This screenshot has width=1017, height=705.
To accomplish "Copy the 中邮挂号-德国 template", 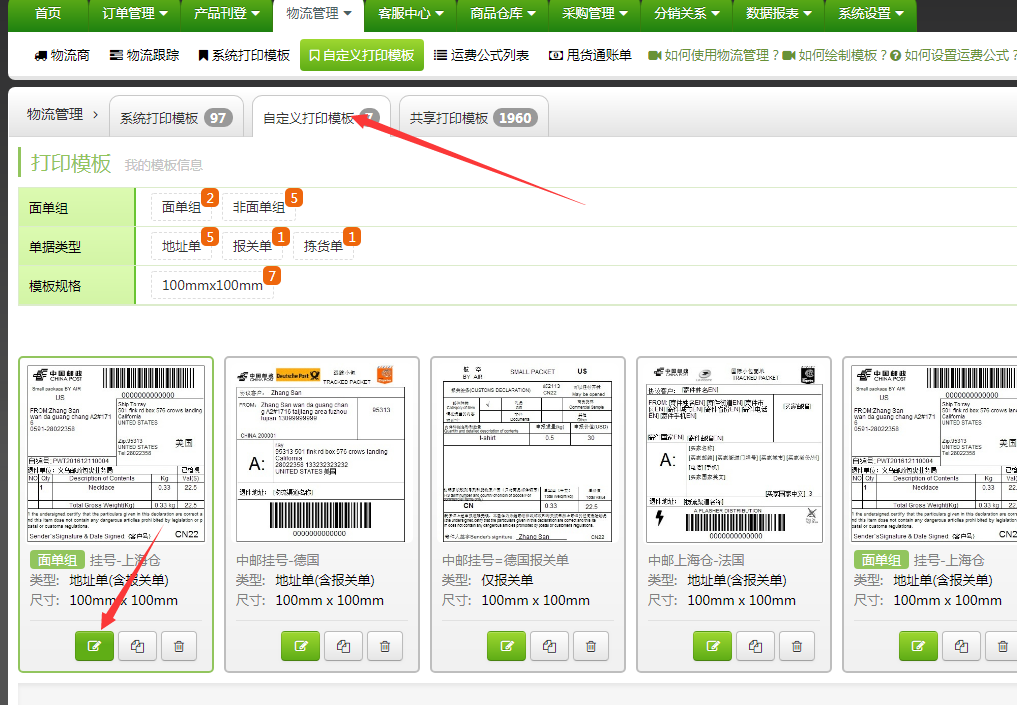I will coord(343,646).
